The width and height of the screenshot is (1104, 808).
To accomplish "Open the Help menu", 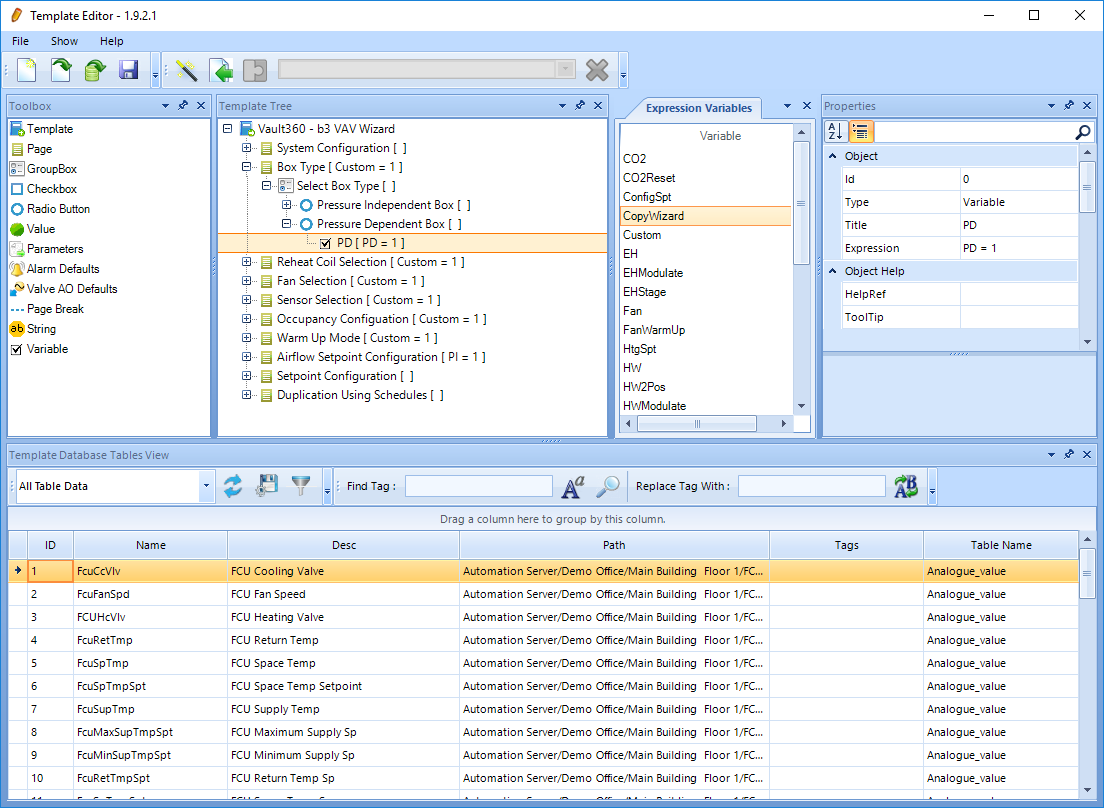I will [111, 41].
